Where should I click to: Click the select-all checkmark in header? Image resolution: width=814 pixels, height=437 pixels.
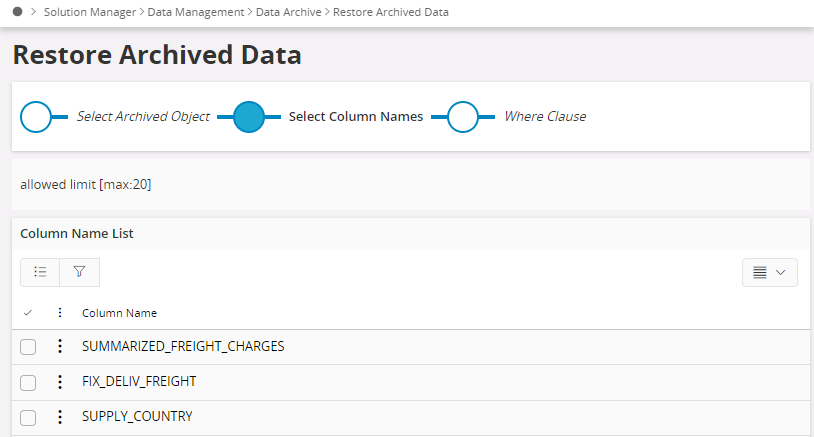[28, 312]
